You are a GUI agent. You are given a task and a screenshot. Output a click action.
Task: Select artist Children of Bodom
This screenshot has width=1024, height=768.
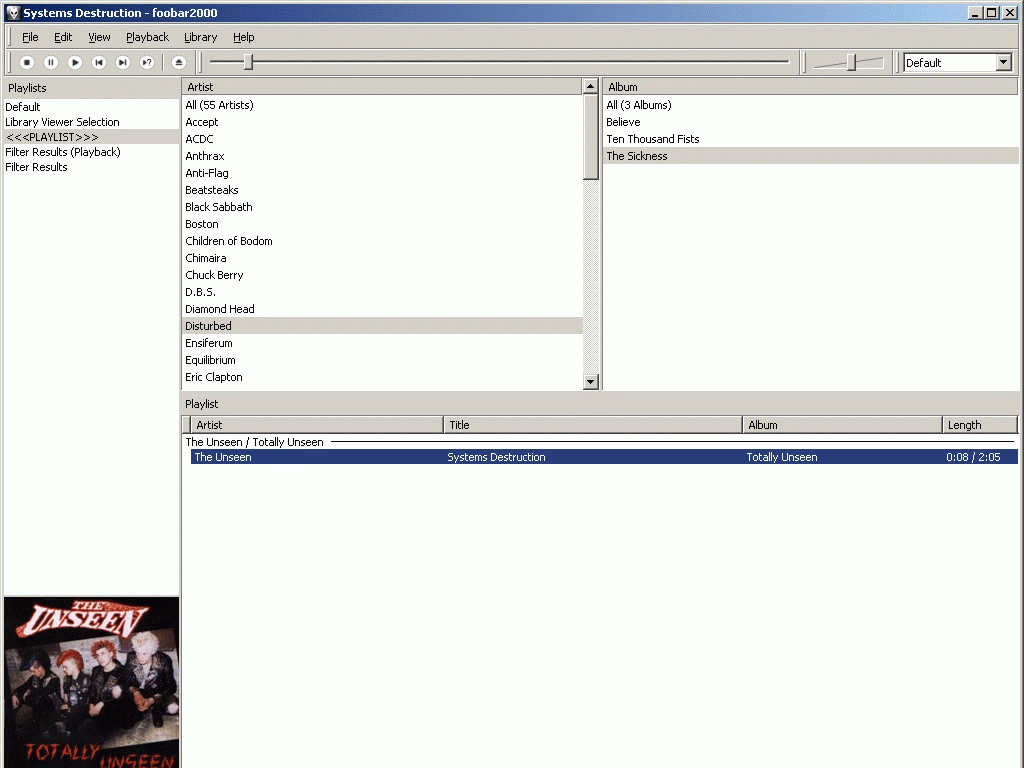pos(382,241)
